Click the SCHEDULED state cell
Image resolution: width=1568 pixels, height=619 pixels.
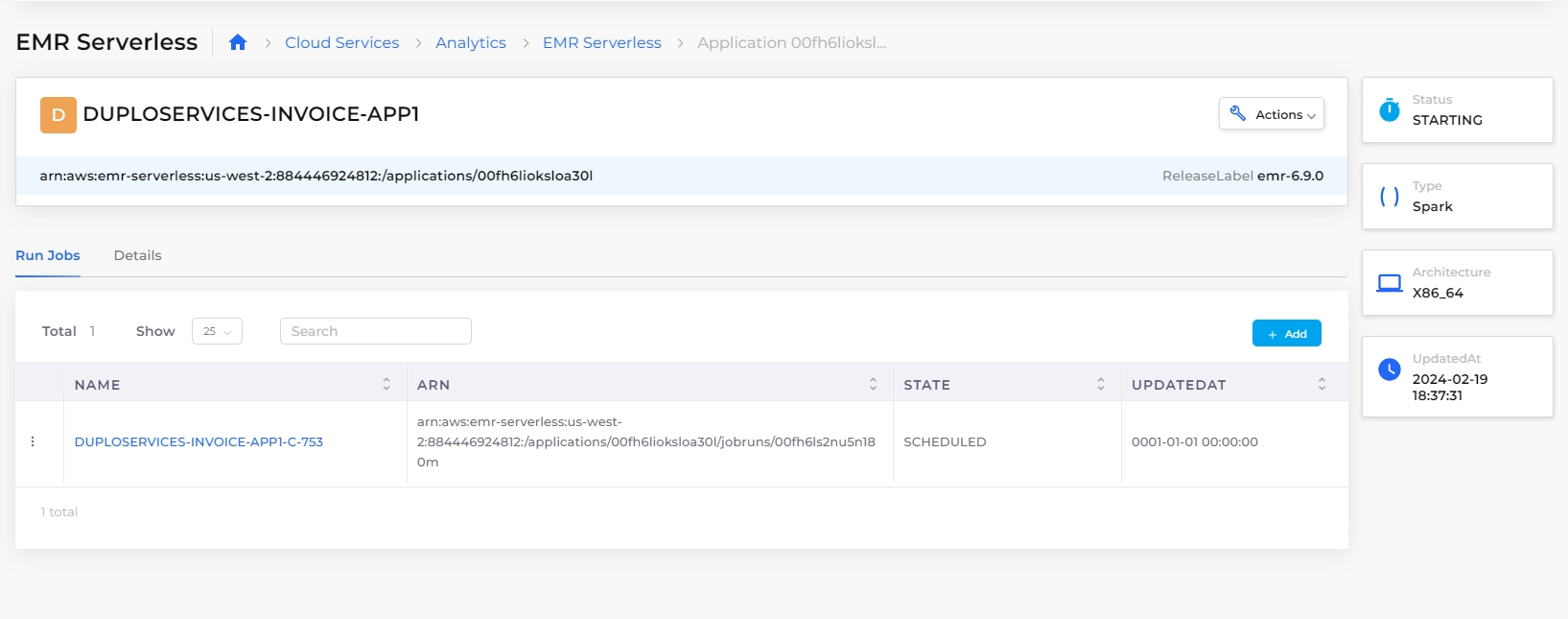[x=945, y=441]
